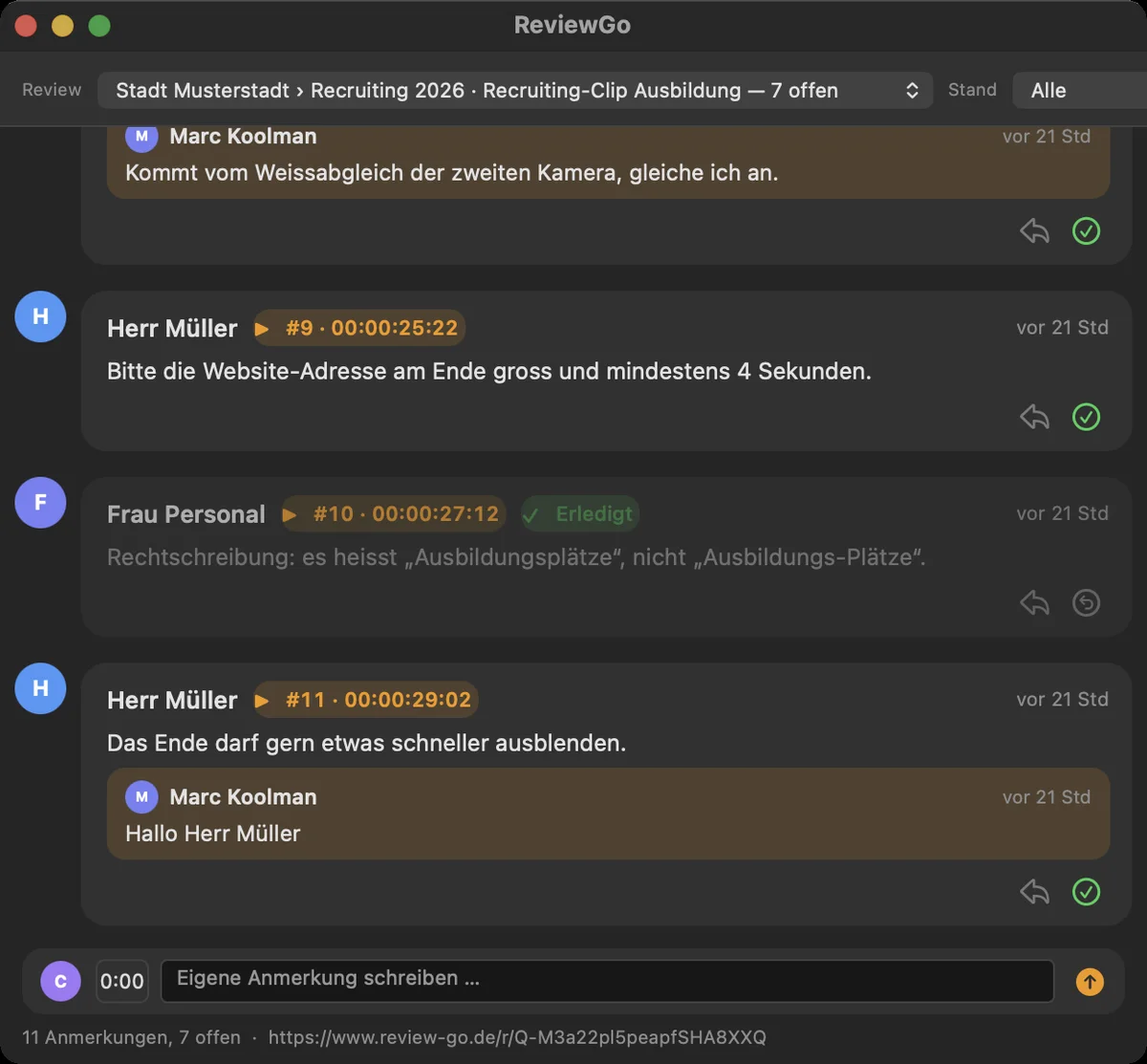Click Marc Koolman's avatar in Hallo Herr Müller reply
Image resolution: width=1147 pixels, height=1064 pixels.
[141, 796]
